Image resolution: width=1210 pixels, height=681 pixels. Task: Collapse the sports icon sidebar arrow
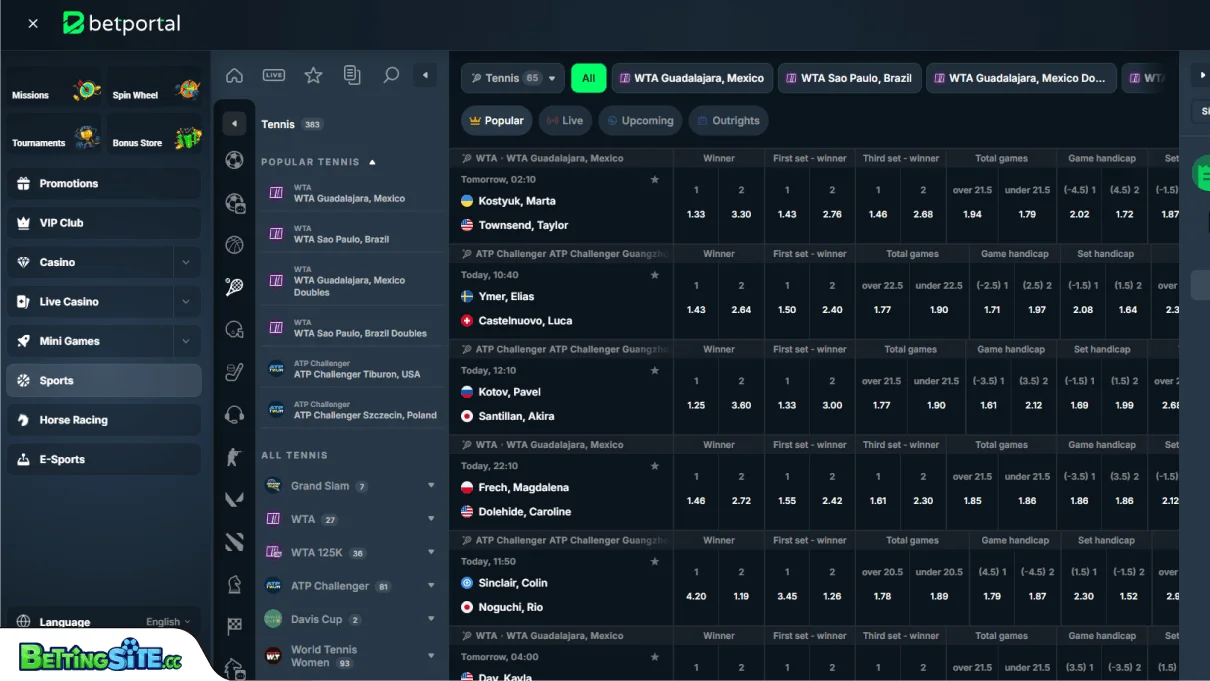click(x=234, y=123)
